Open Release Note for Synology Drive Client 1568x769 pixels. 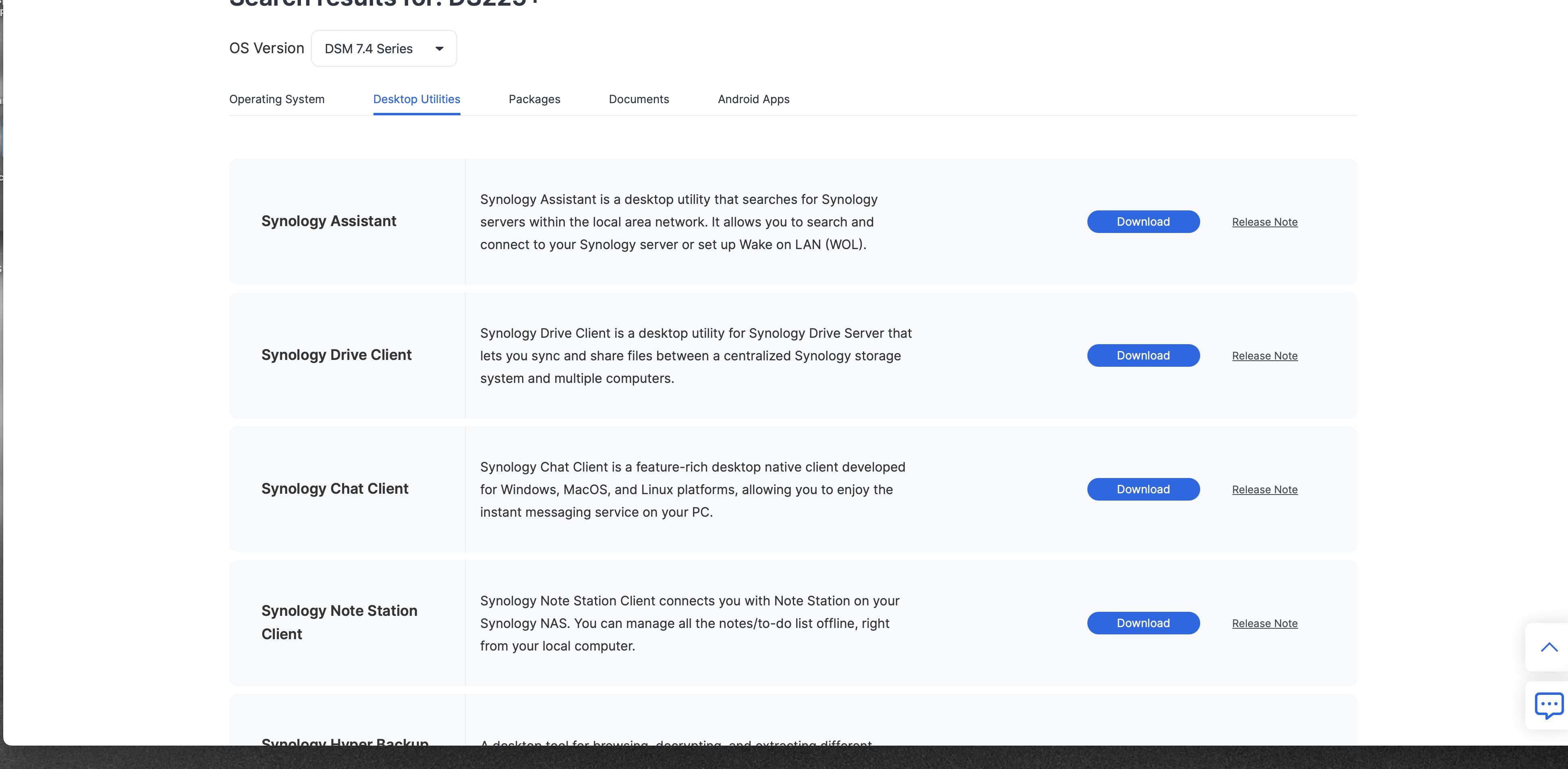tap(1265, 356)
